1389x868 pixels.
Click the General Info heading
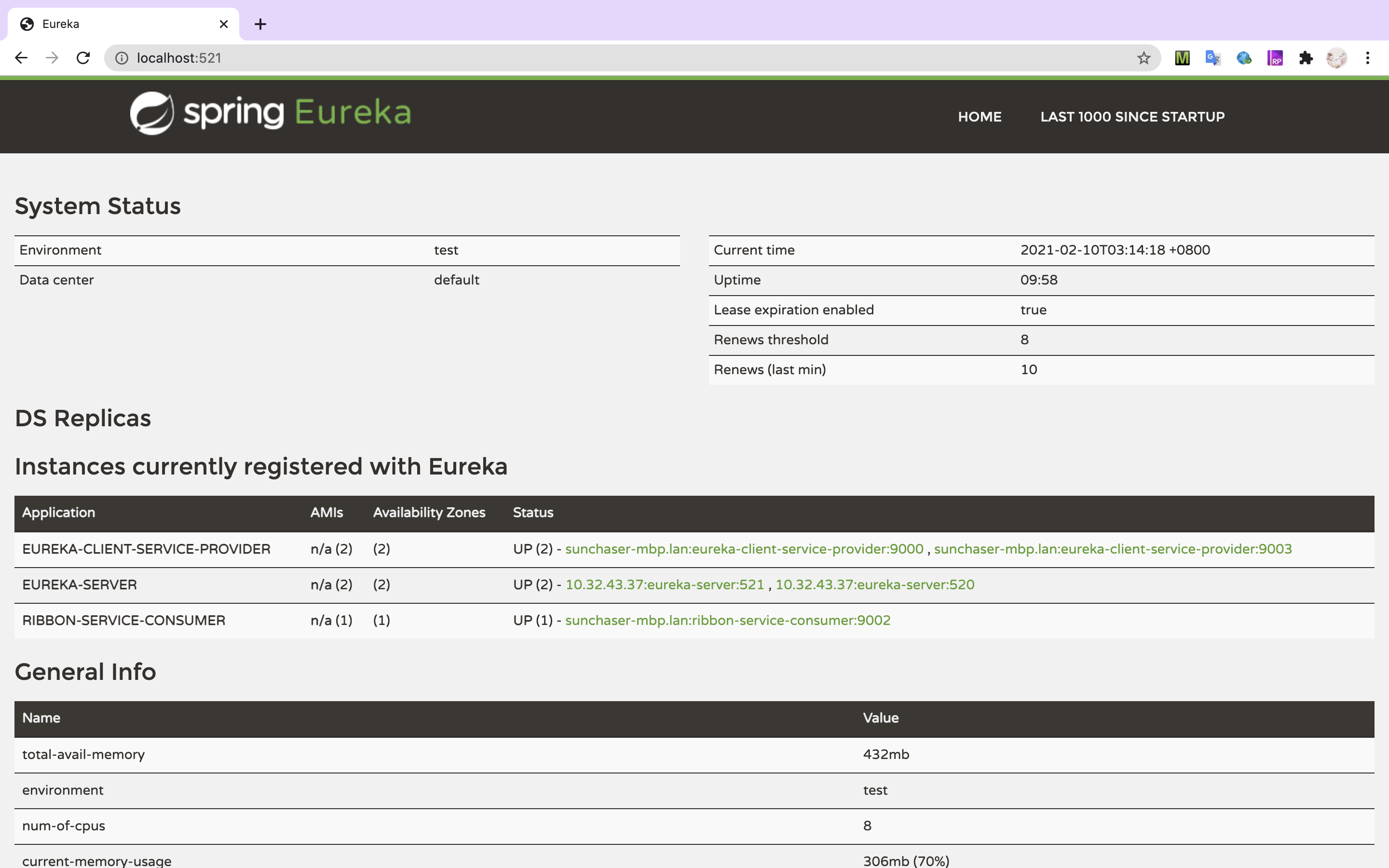[85, 672]
